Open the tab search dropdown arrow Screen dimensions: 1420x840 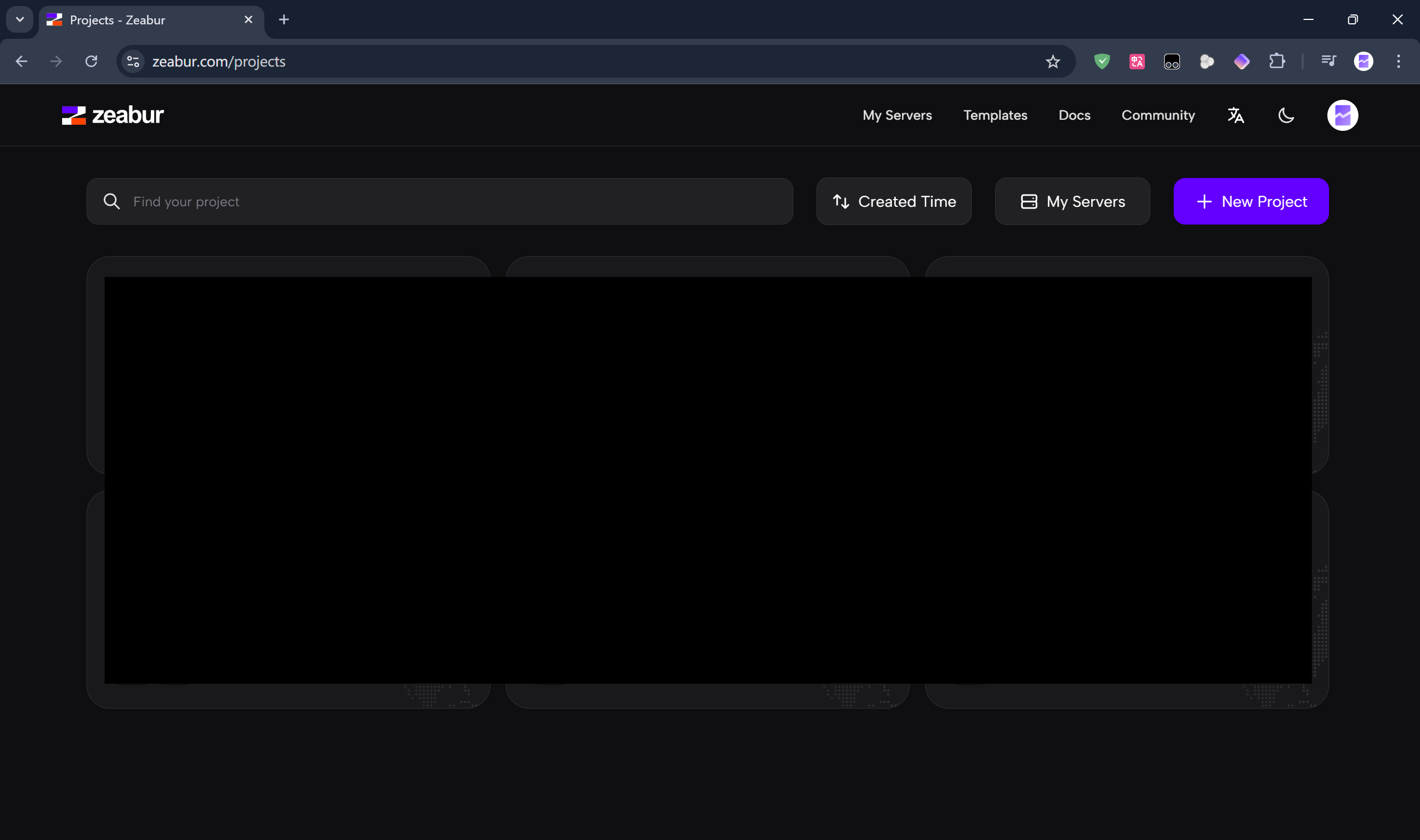(x=20, y=19)
